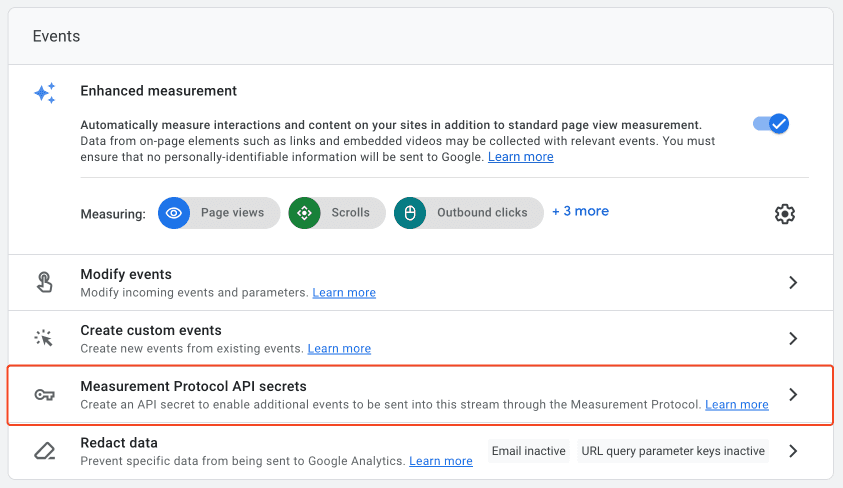The image size is (843, 488).
Task: Open Measurement Protocol API secrets chevron
Action: click(793, 394)
